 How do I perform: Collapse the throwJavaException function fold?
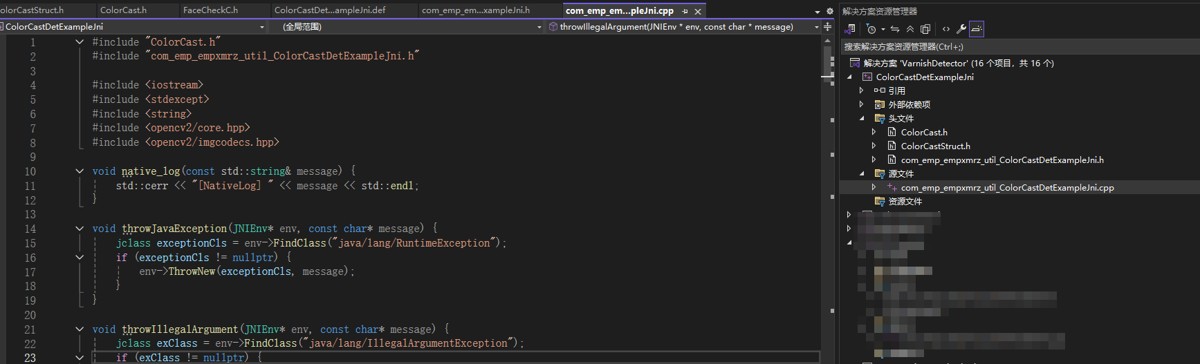tap(80, 229)
